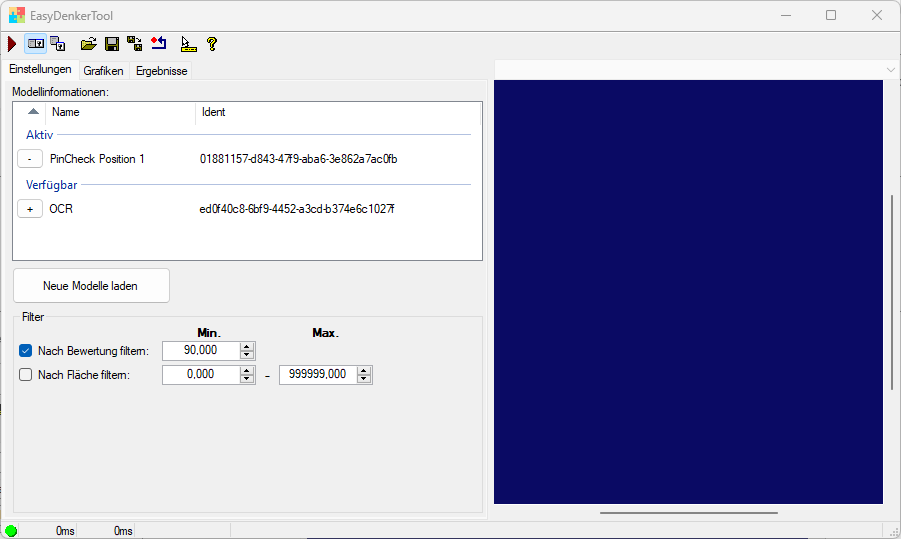Screen dimensions: 901x539
Task: Click the Fläche maximum value field
Action: coord(317,375)
